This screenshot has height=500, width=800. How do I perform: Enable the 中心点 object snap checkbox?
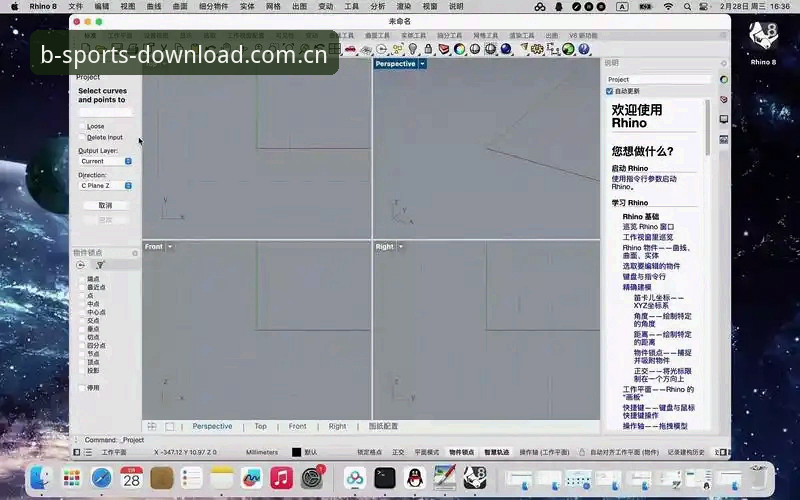[82, 312]
